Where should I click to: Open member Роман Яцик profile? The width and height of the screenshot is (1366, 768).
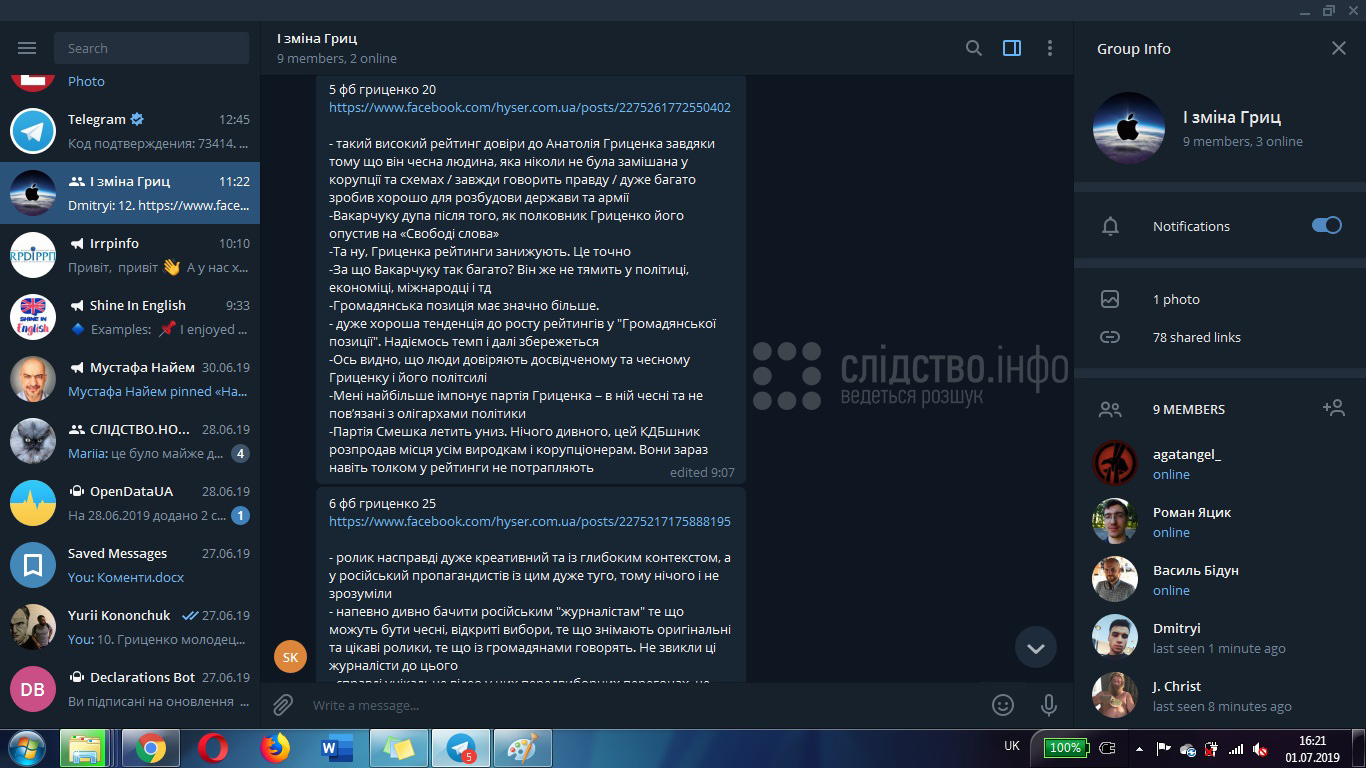[x=1220, y=521]
